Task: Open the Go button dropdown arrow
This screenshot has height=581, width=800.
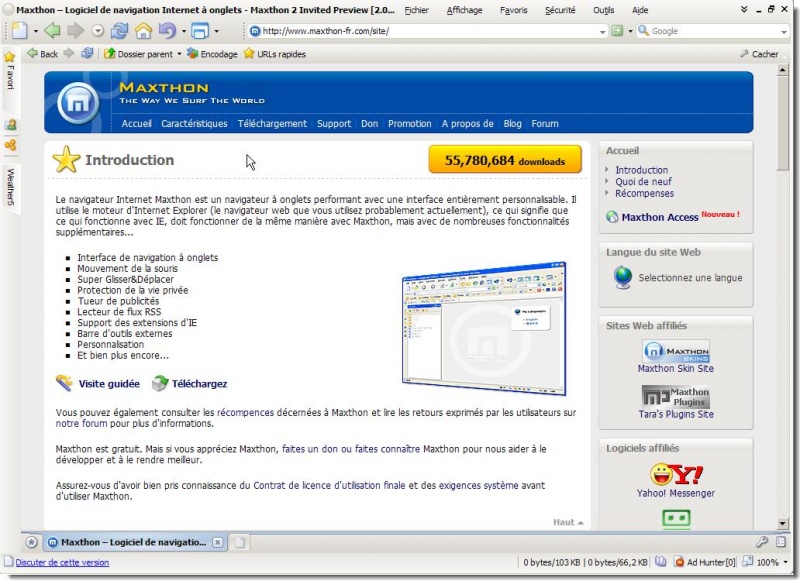Action: [630, 32]
